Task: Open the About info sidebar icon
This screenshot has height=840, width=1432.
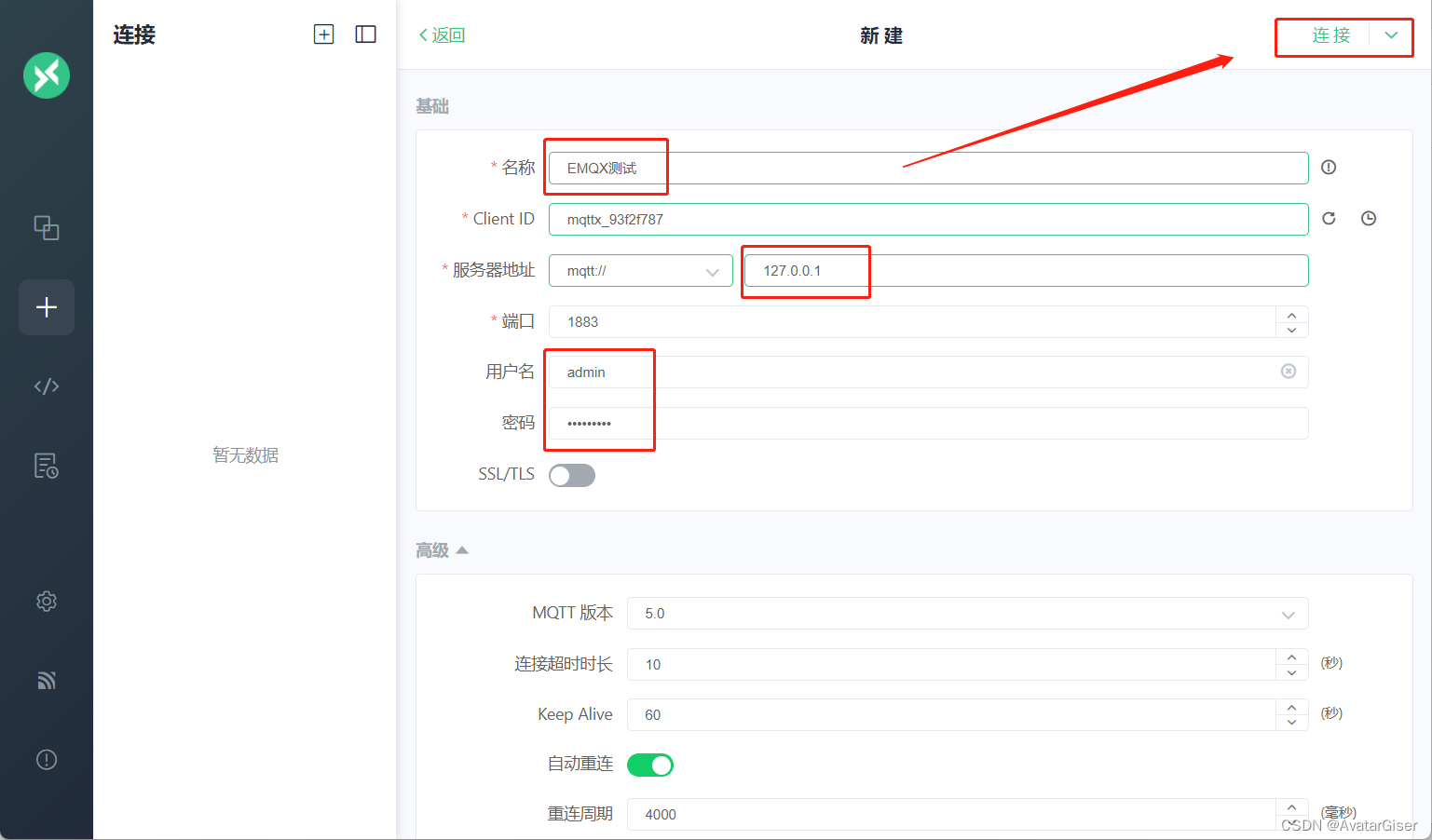Action: tap(47, 760)
